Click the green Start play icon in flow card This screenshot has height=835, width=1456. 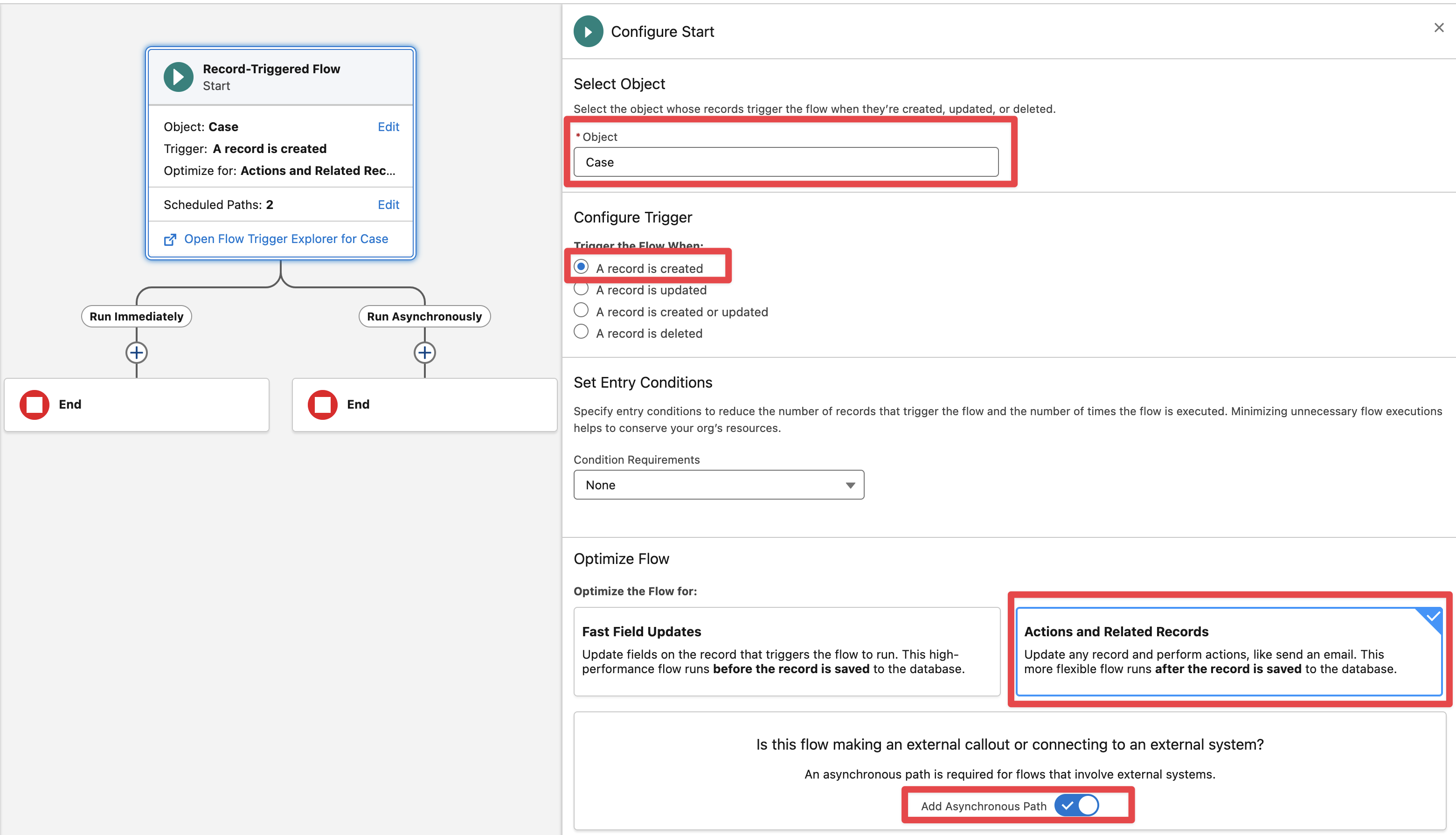pyautogui.click(x=178, y=77)
